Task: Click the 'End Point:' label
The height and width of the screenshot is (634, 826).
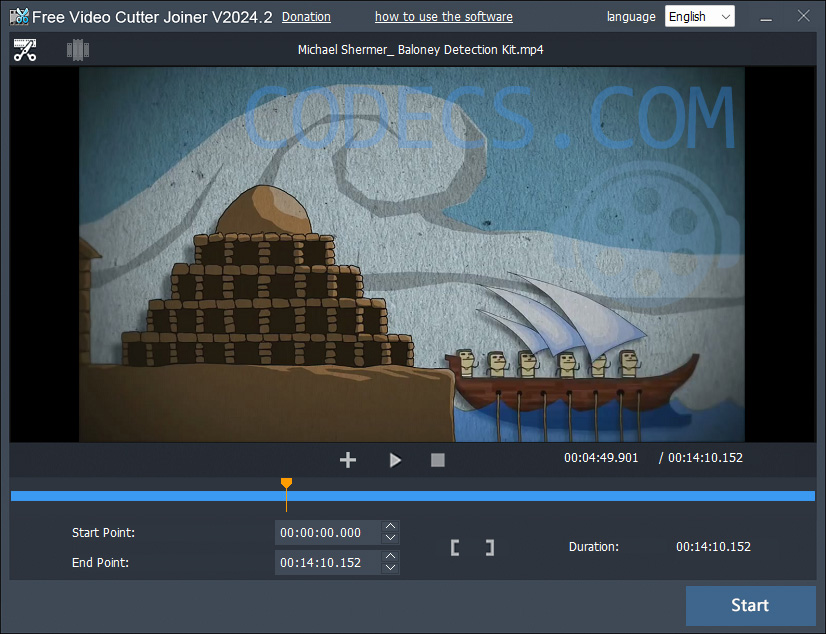Action: [100, 563]
